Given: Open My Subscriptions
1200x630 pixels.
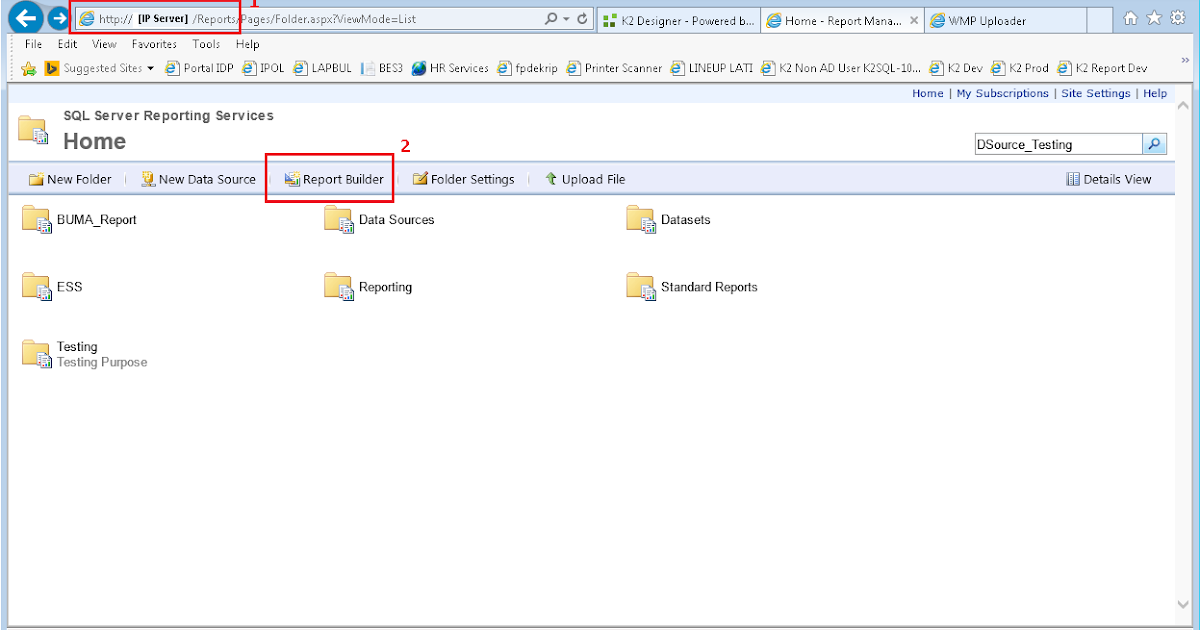Looking at the screenshot, I should 1001,93.
